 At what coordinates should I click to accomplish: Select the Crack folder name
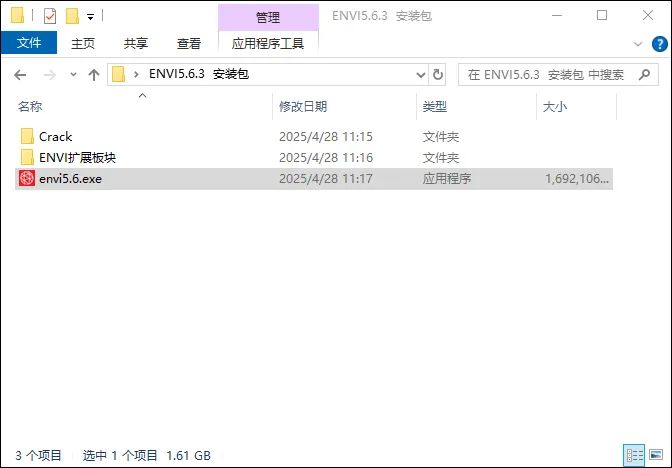point(56,137)
